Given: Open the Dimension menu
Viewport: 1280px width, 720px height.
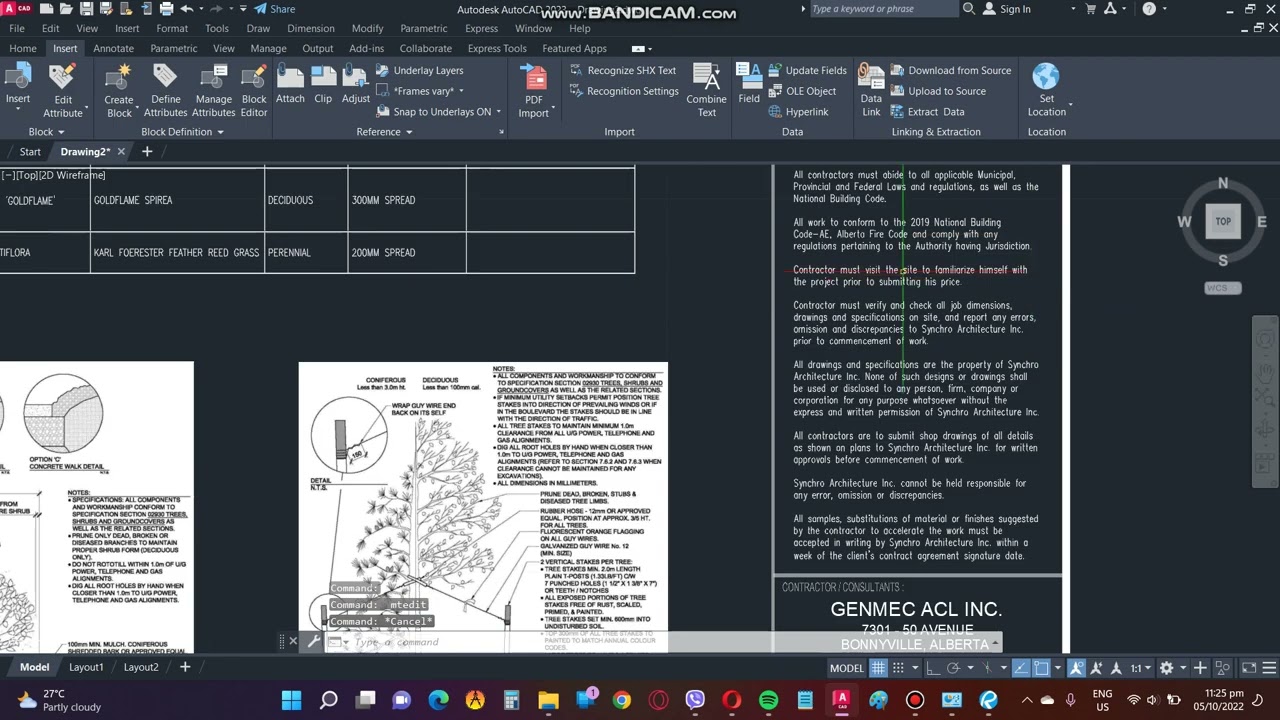Looking at the screenshot, I should (310, 28).
